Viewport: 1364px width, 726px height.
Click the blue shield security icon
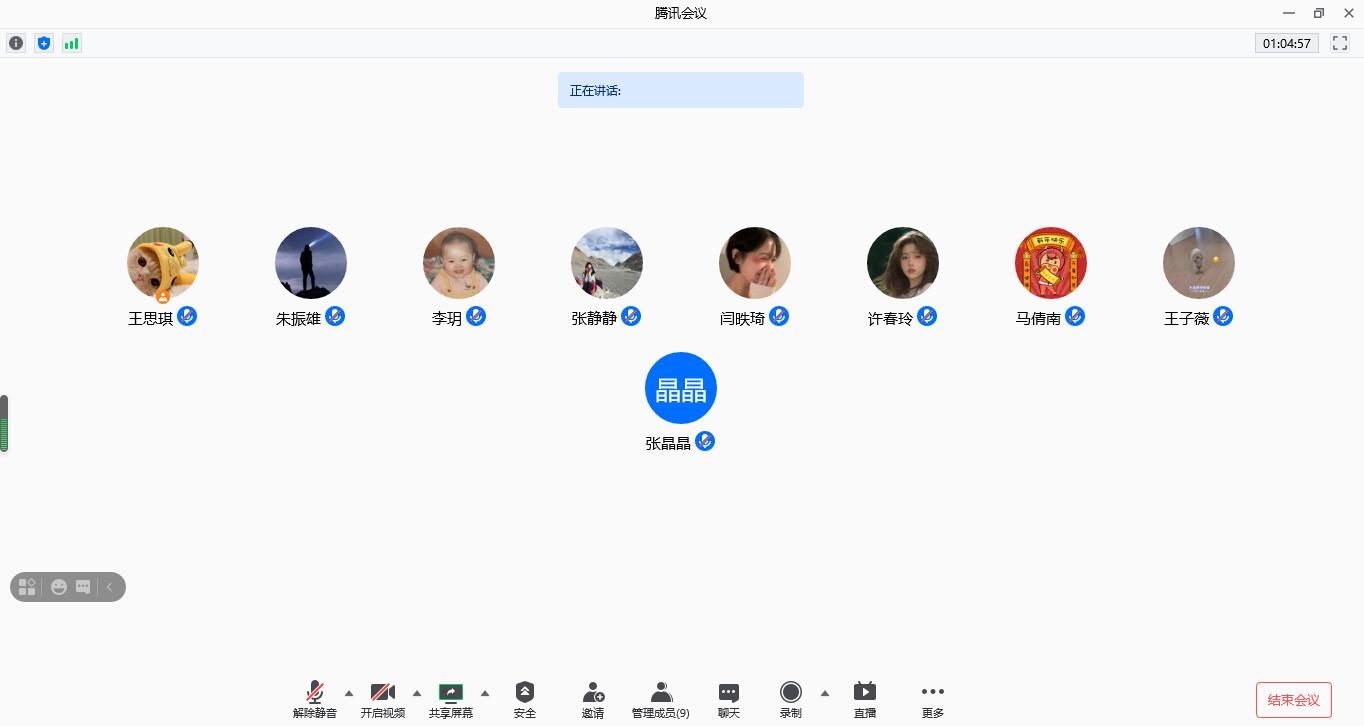coord(43,43)
